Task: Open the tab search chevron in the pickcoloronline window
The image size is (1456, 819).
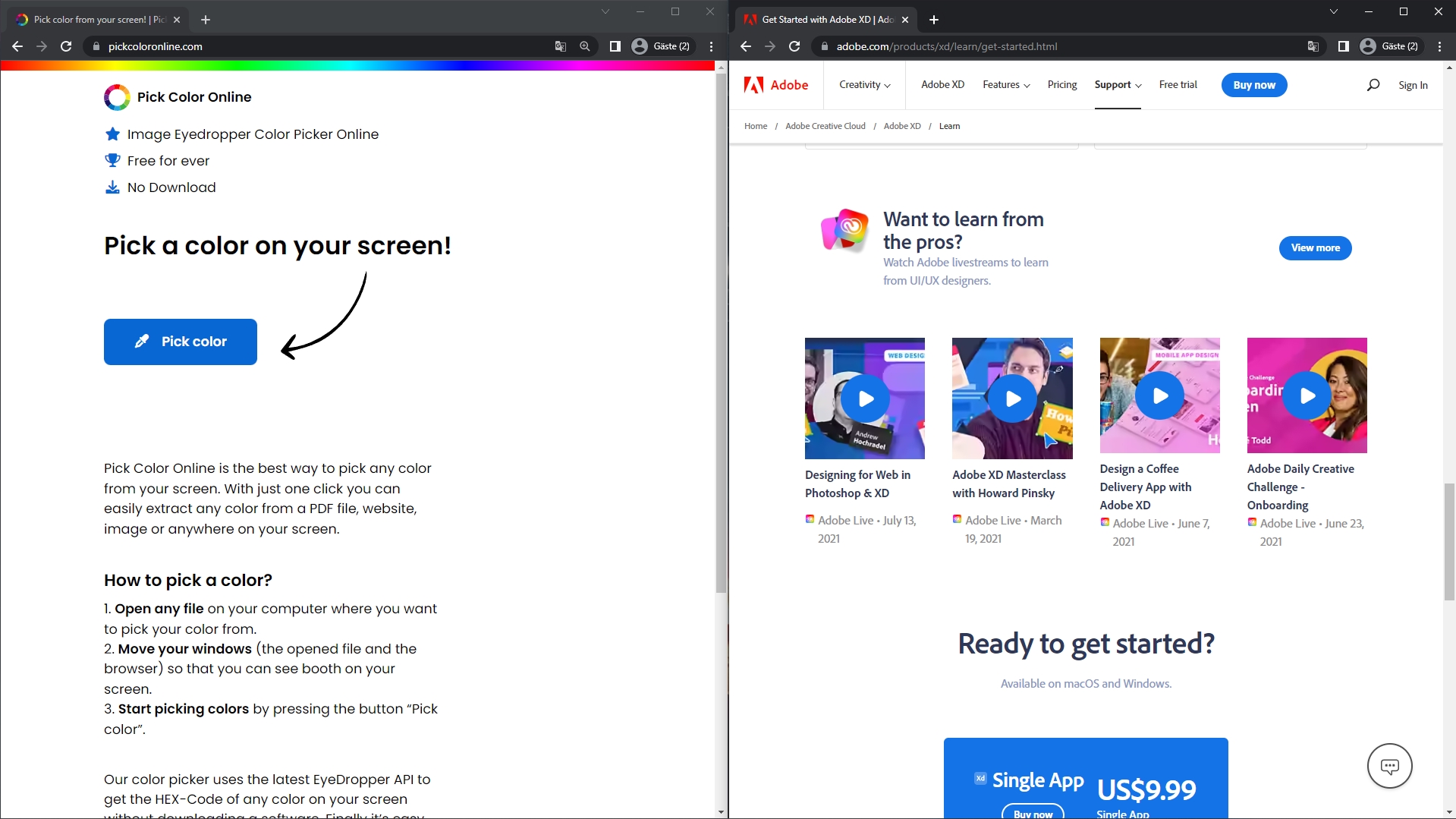Action: click(x=605, y=11)
